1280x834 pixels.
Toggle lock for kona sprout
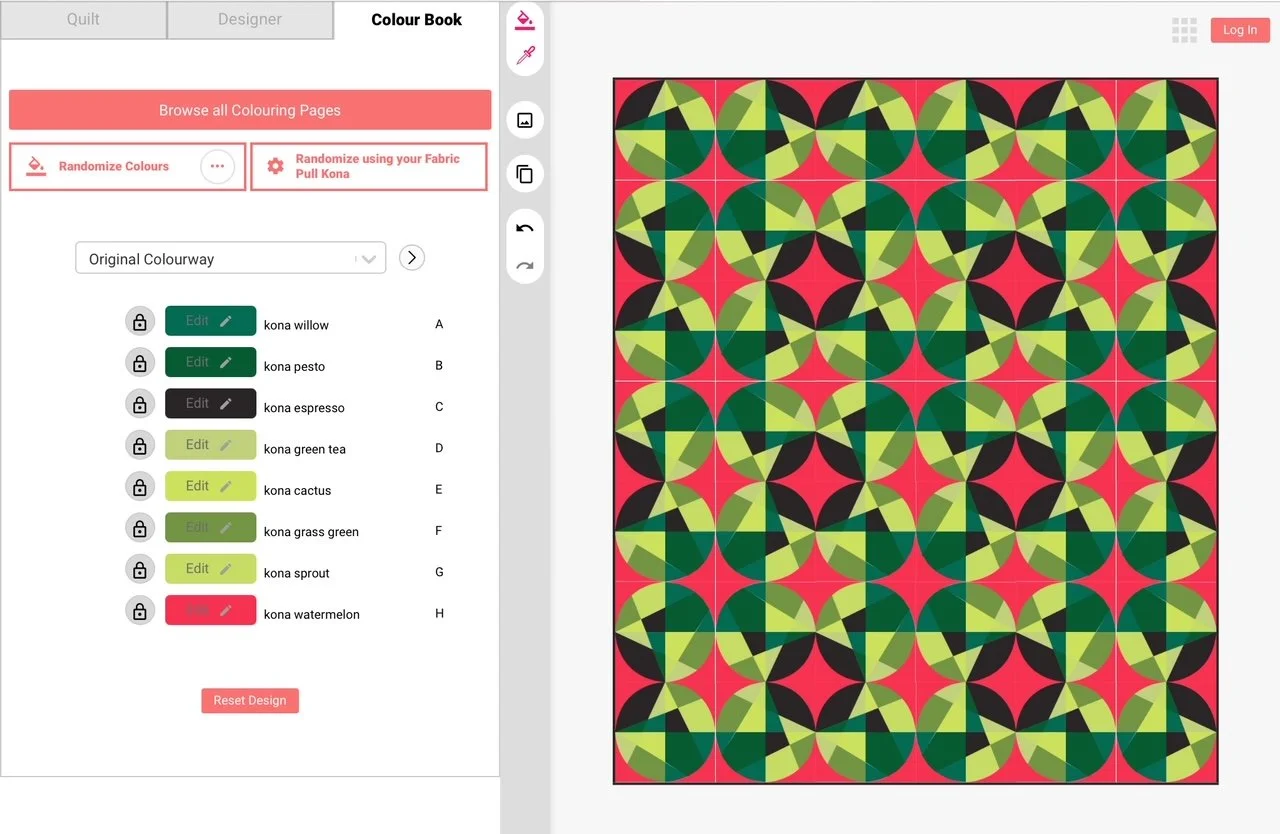pyautogui.click(x=140, y=569)
